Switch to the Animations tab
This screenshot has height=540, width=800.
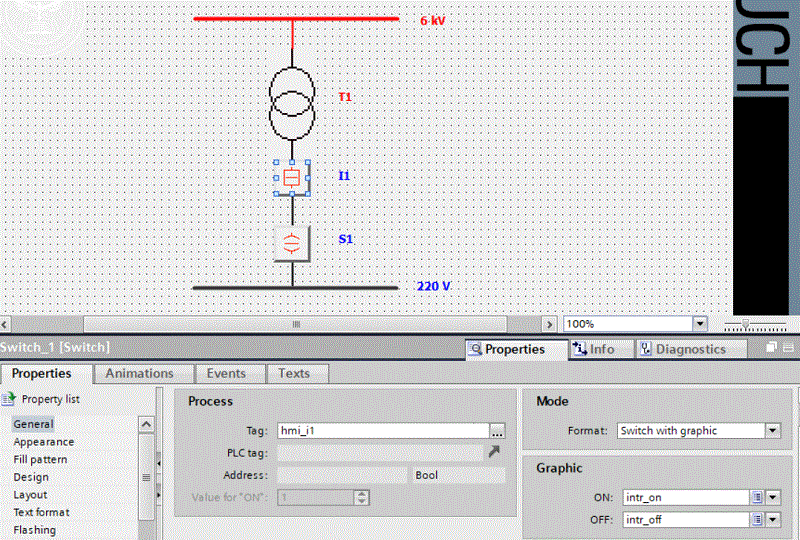[139, 373]
